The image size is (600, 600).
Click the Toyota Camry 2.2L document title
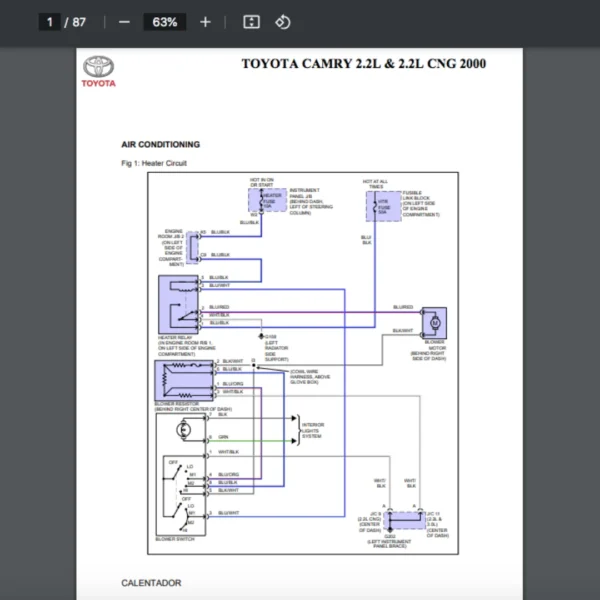(364, 64)
